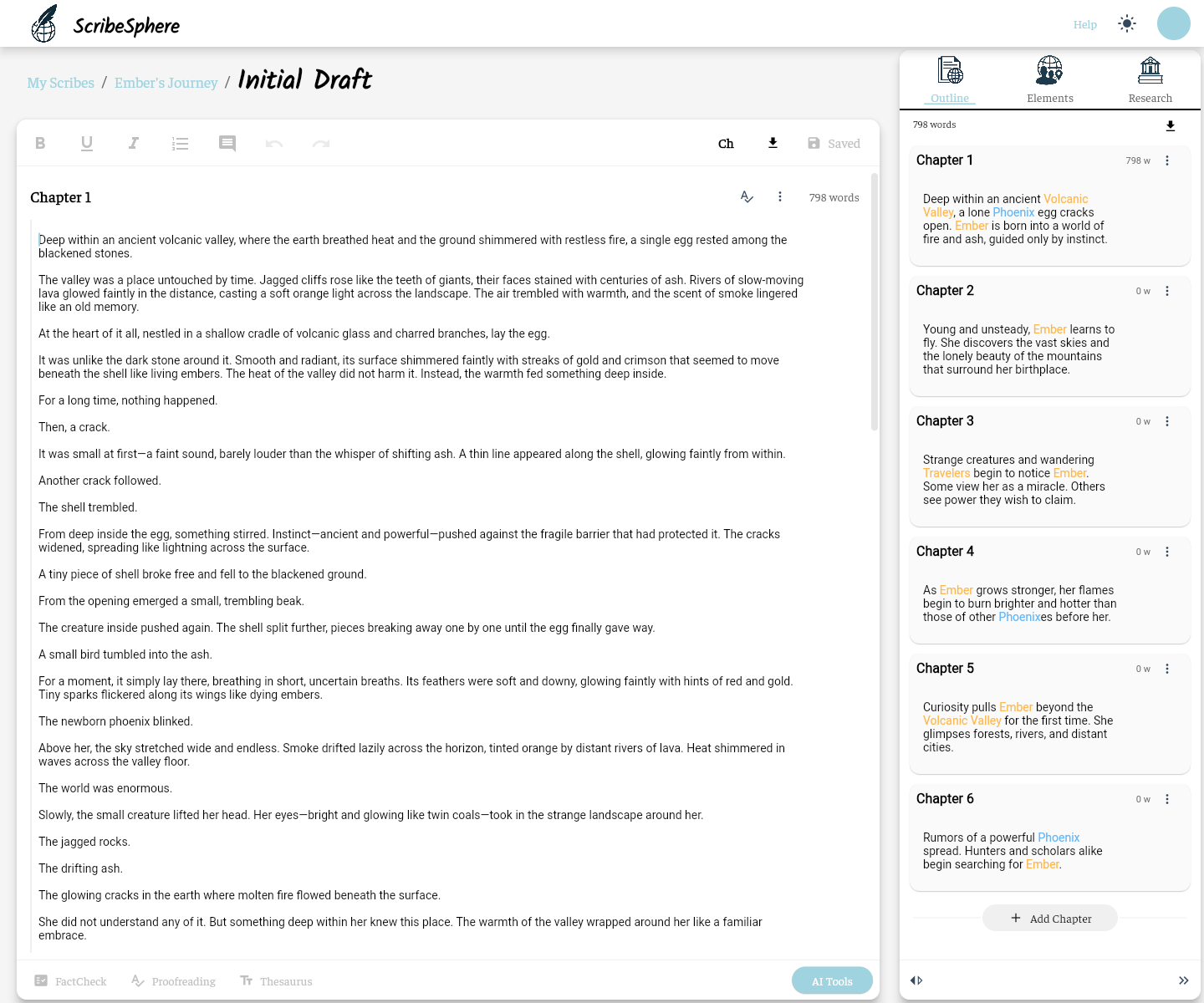
Task: Toggle italic formatting
Action: 134,143
